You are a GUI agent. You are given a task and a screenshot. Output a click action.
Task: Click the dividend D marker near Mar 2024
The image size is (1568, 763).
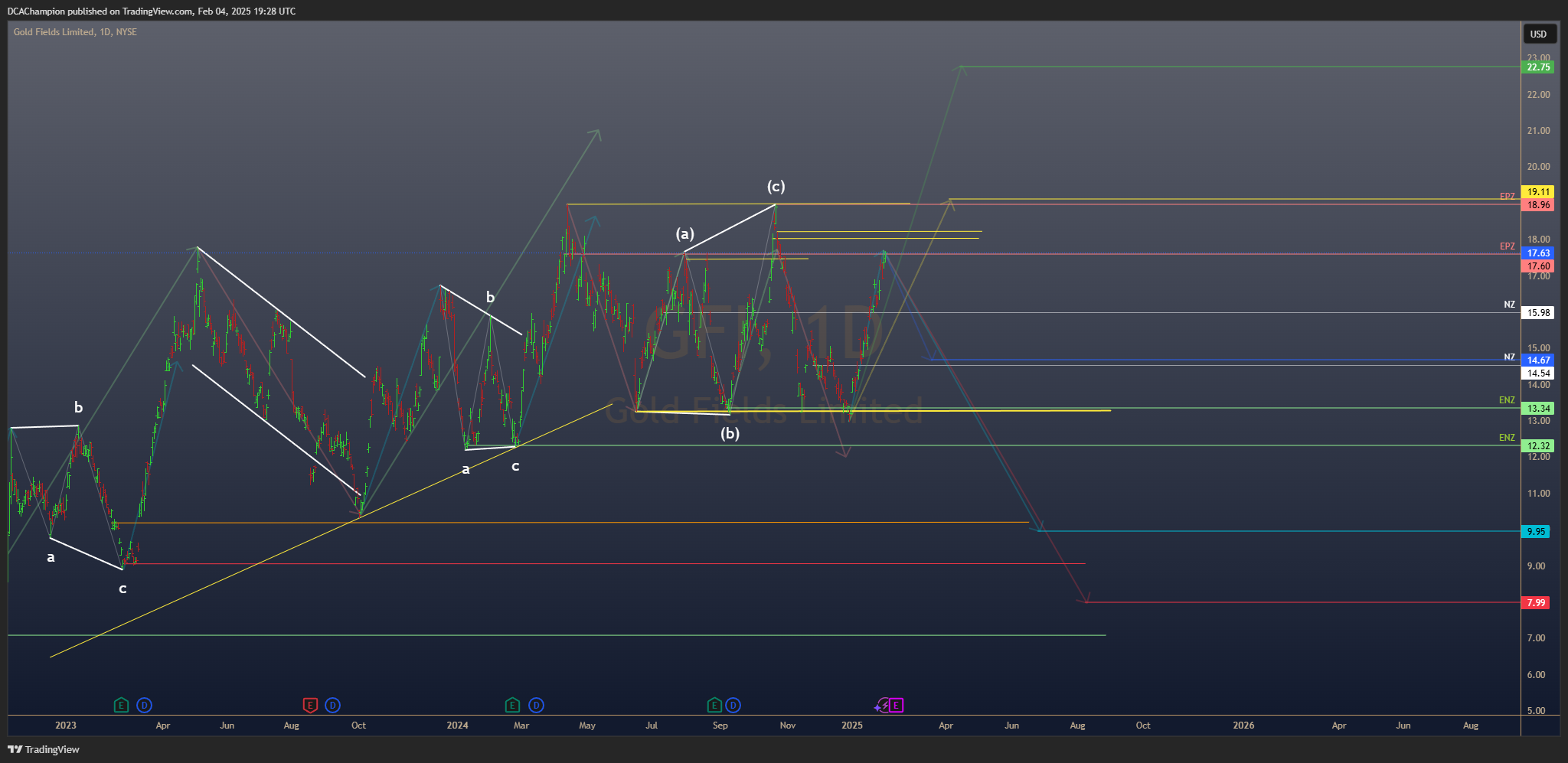click(536, 705)
